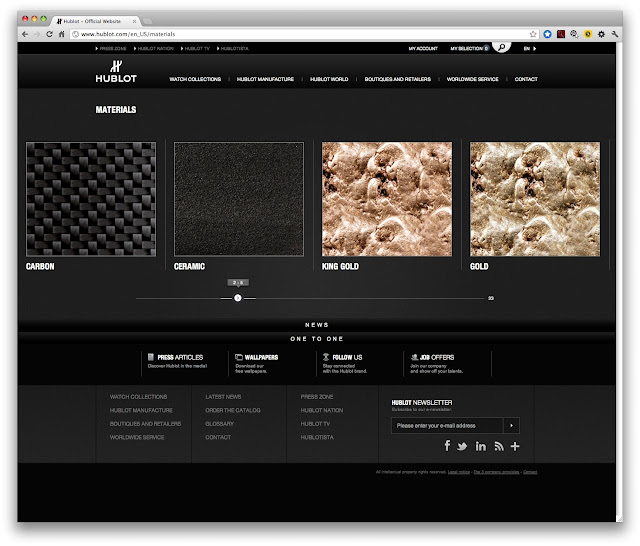Open Hublot World main menu
Screen dimensions: 640x546
pyautogui.click(x=329, y=79)
